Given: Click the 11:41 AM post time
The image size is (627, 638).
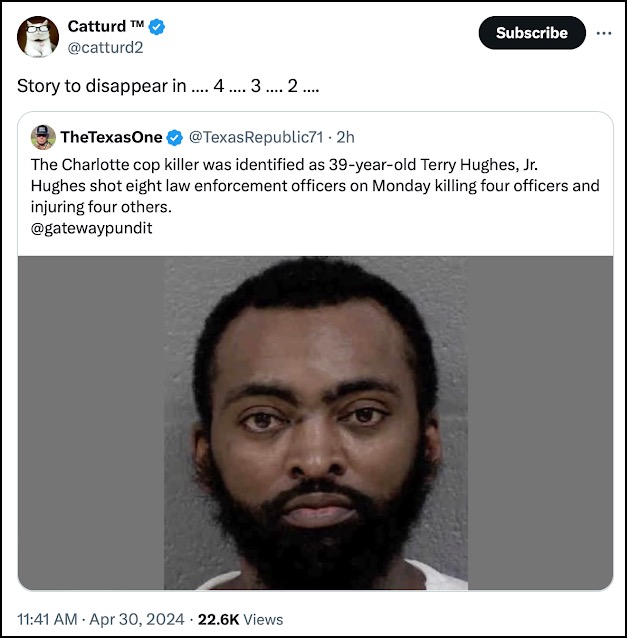Looking at the screenshot, I should click(46, 619).
